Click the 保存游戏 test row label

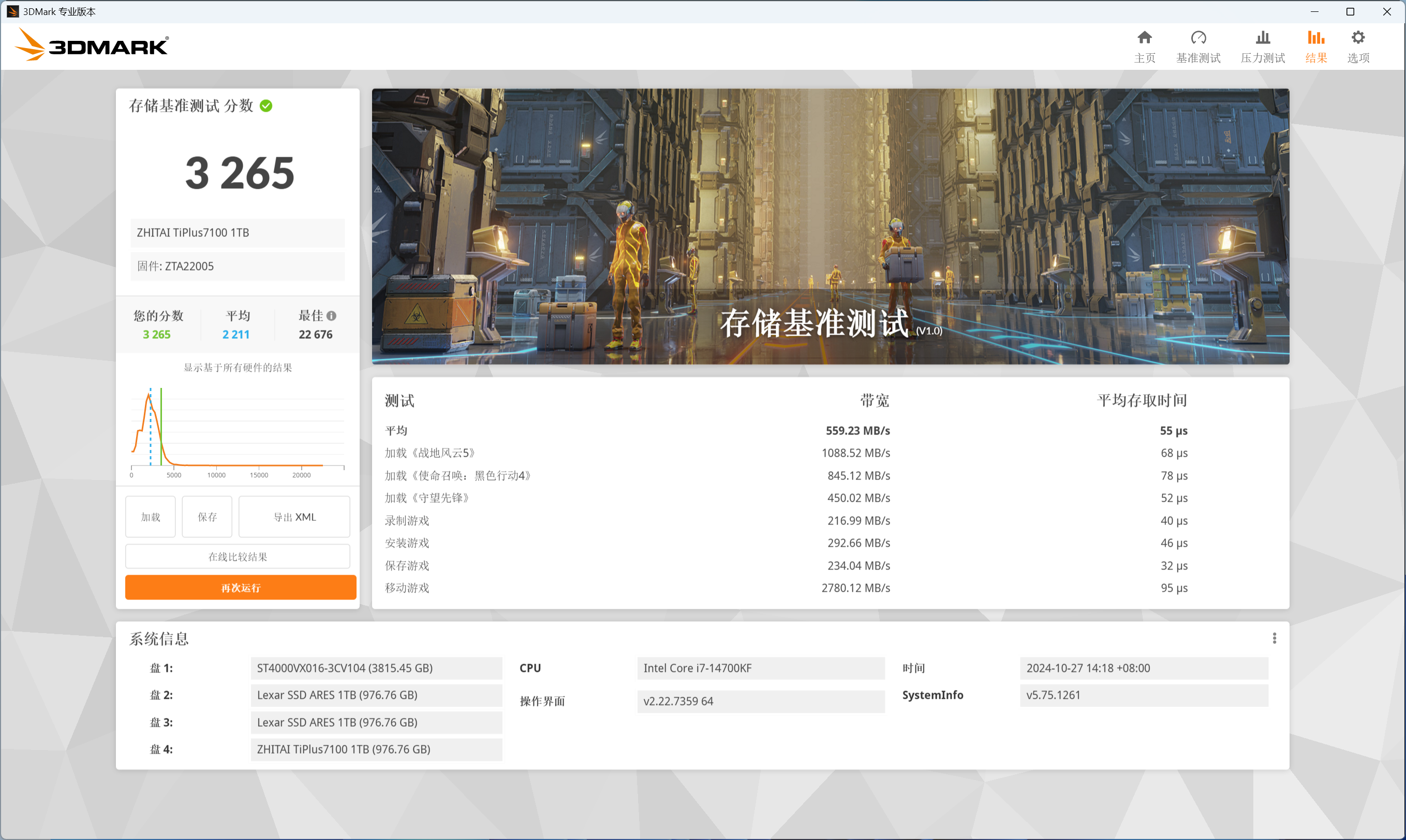point(407,565)
